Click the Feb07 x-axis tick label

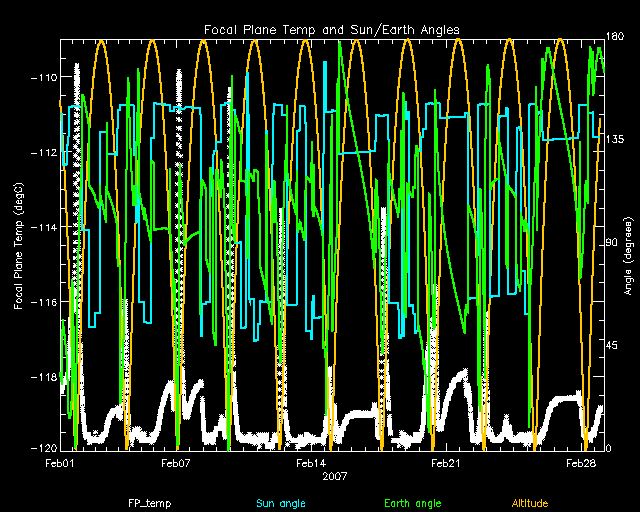[x=176, y=465]
